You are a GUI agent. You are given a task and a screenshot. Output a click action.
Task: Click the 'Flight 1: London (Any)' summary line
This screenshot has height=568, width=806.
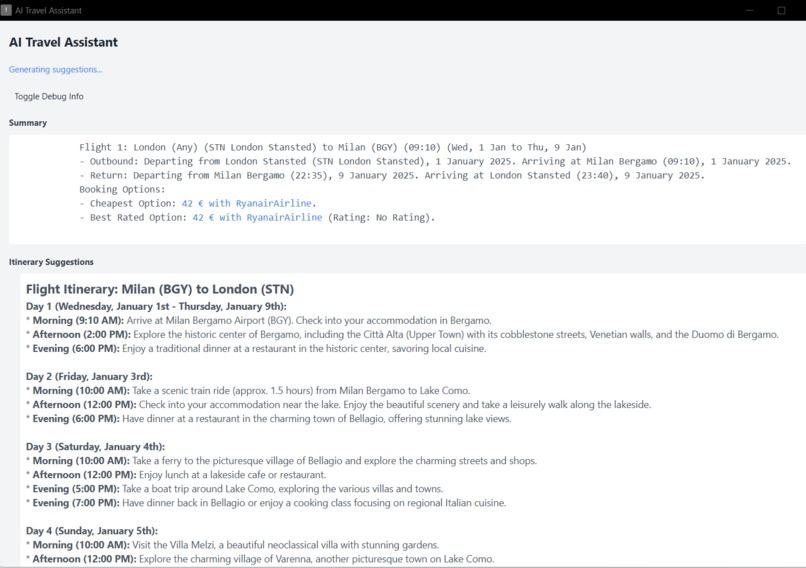[333, 148]
